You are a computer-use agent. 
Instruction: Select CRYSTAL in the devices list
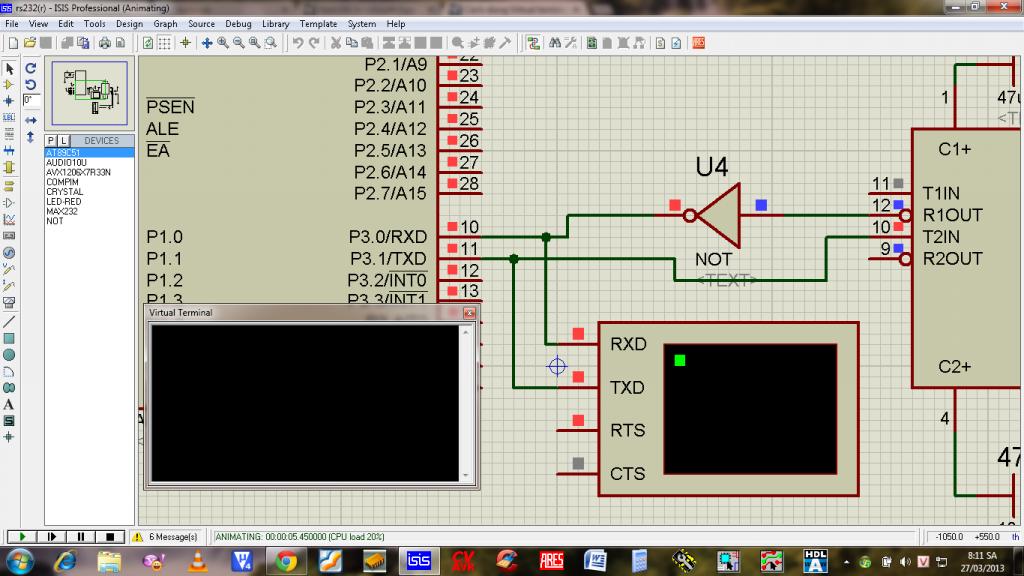click(x=64, y=192)
